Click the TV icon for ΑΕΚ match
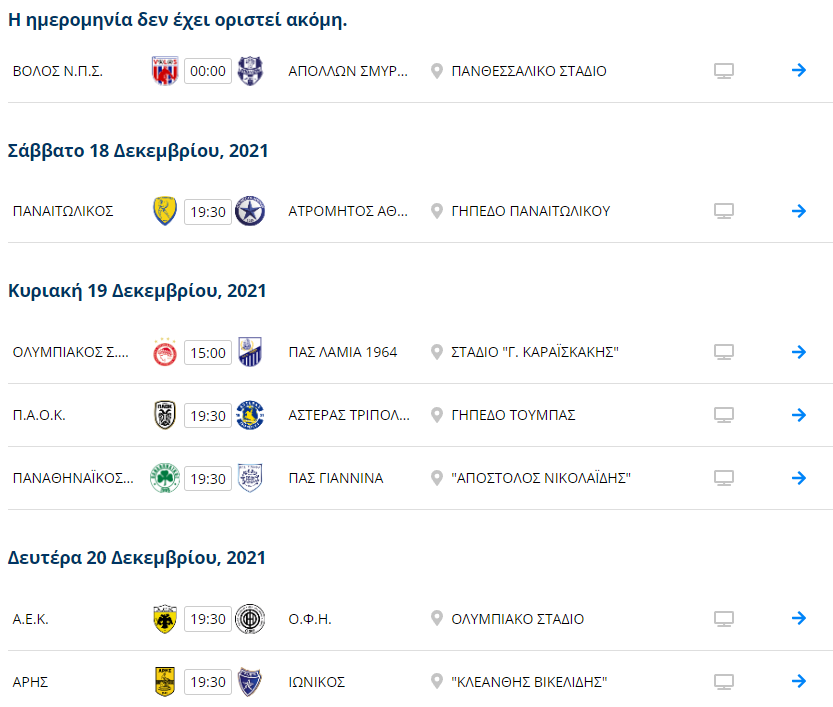Viewport: 833px width, 707px height. [x=724, y=619]
